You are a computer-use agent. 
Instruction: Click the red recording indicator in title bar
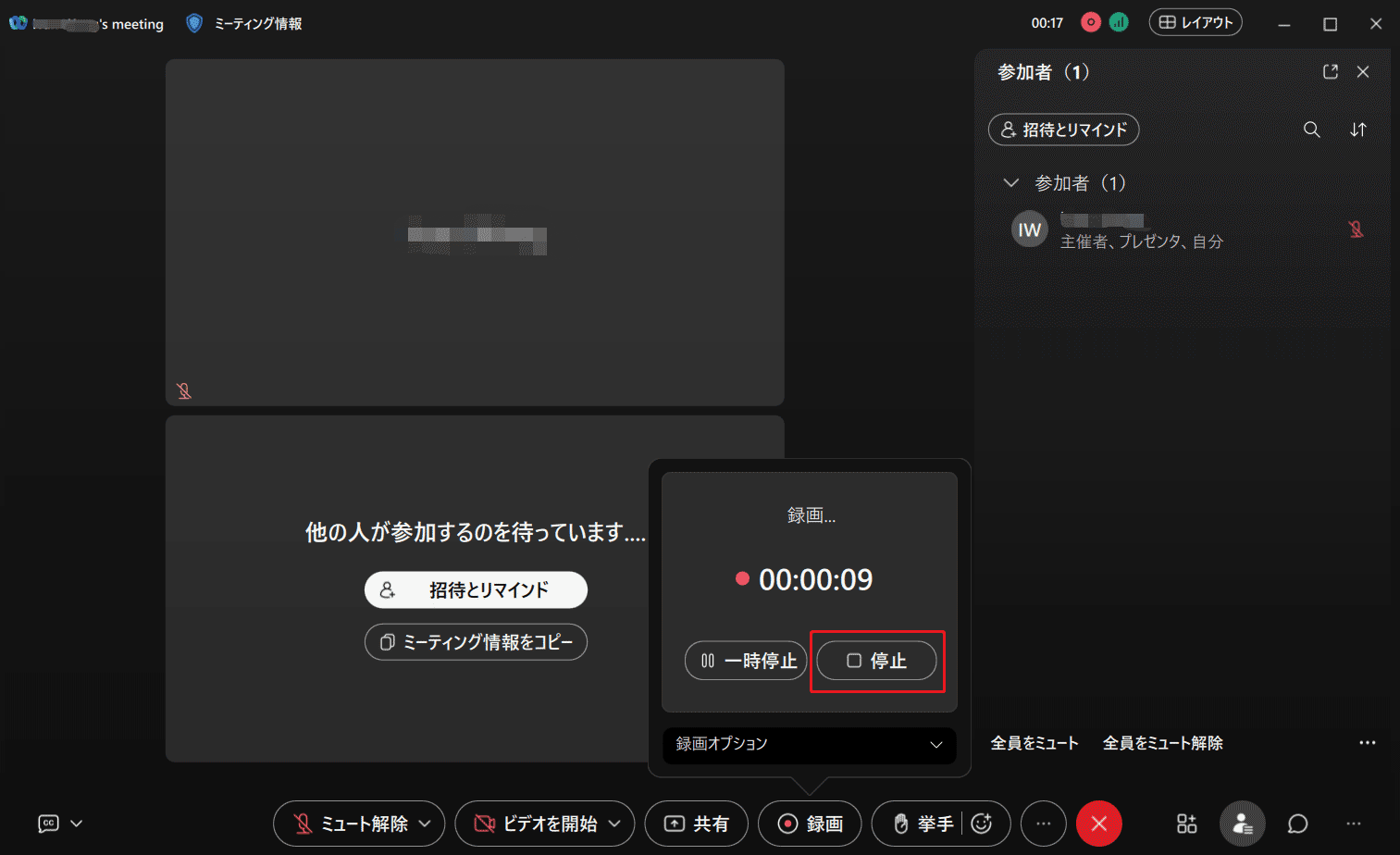[x=1091, y=22]
